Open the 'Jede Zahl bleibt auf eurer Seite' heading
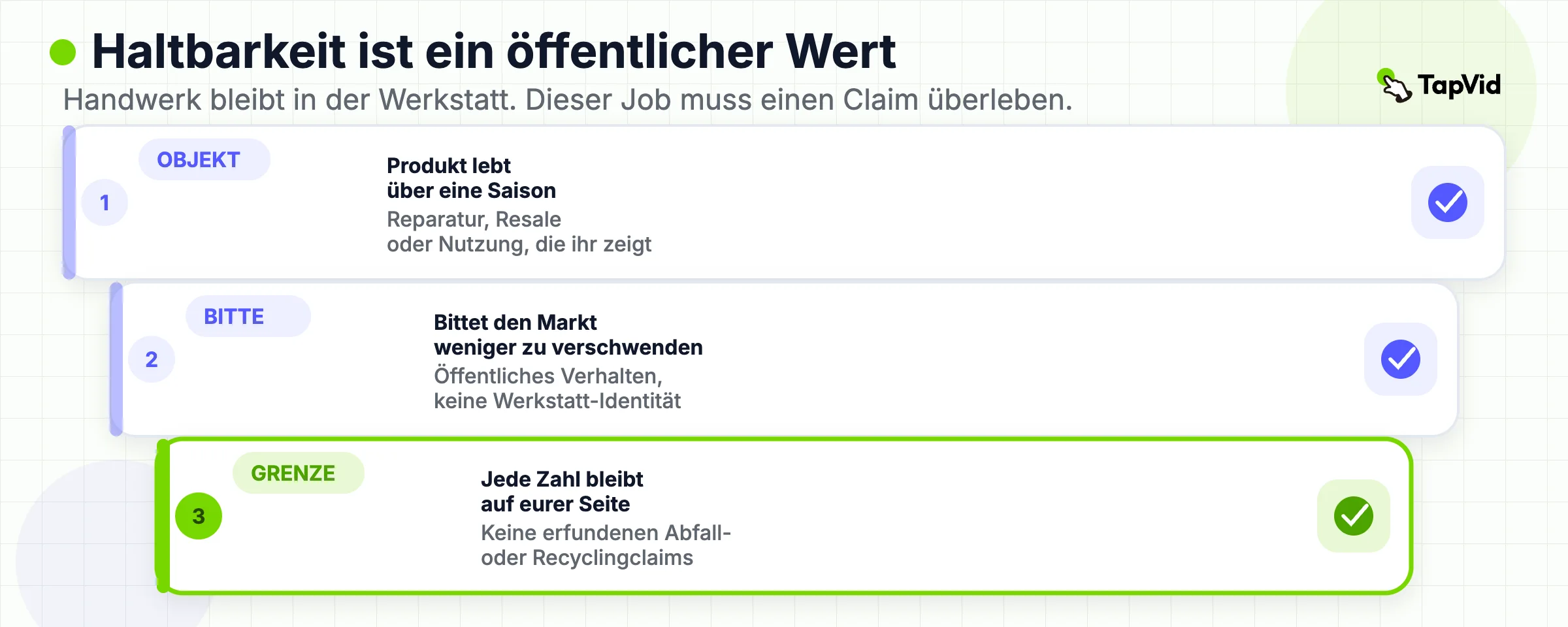This screenshot has height=627, width=1568. [x=562, y=492]
